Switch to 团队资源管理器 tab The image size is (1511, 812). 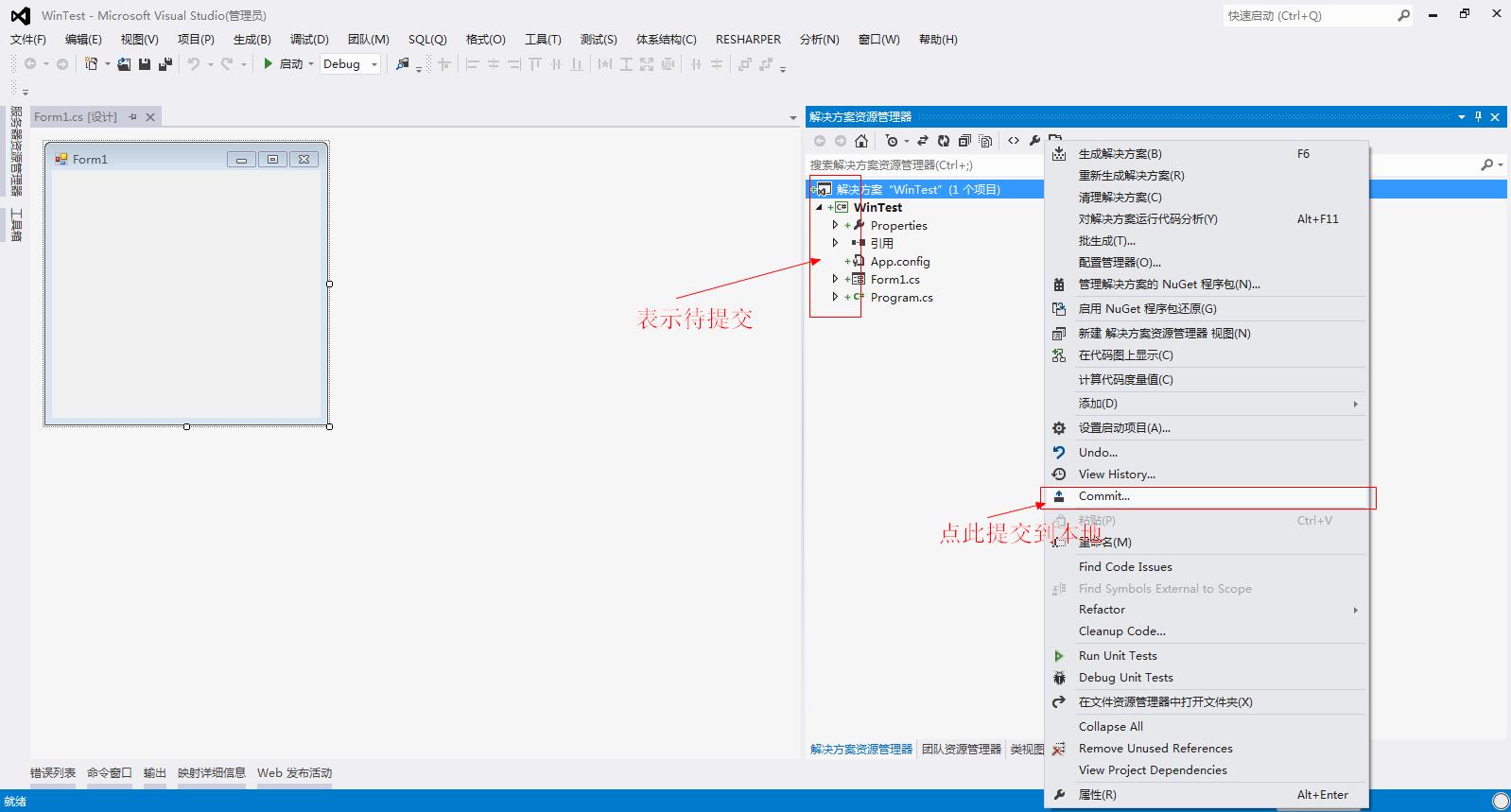[961, 749]
